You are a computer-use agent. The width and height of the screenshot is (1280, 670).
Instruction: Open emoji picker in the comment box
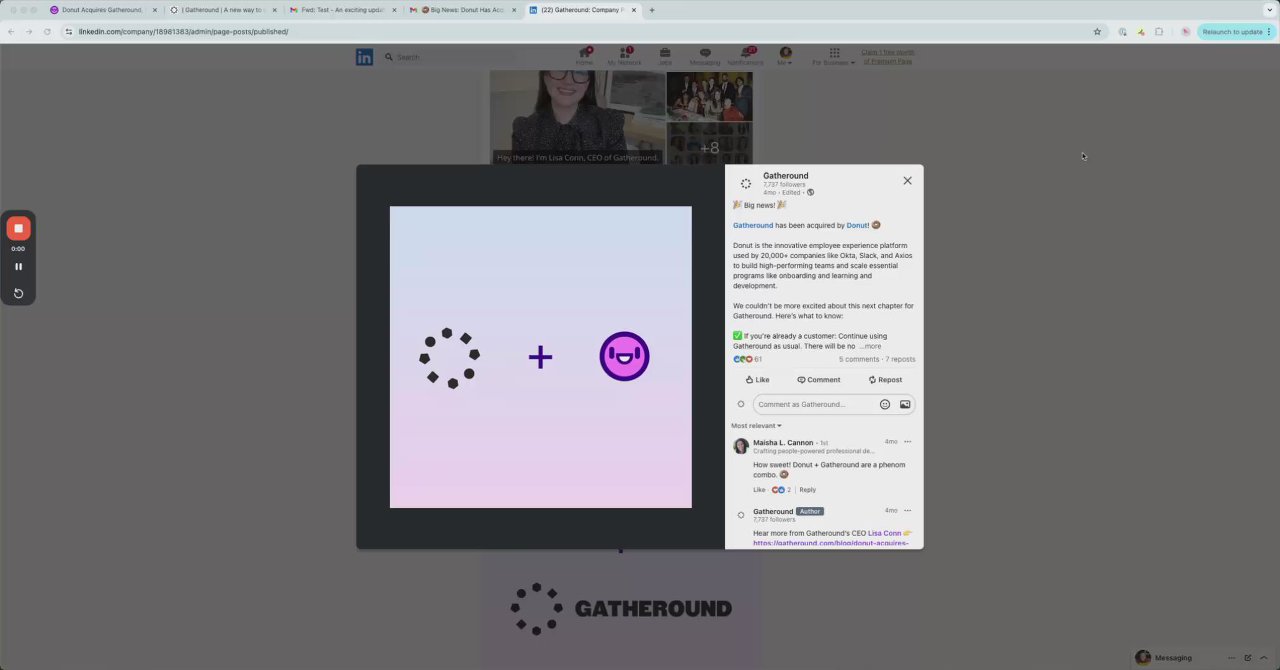885,404
